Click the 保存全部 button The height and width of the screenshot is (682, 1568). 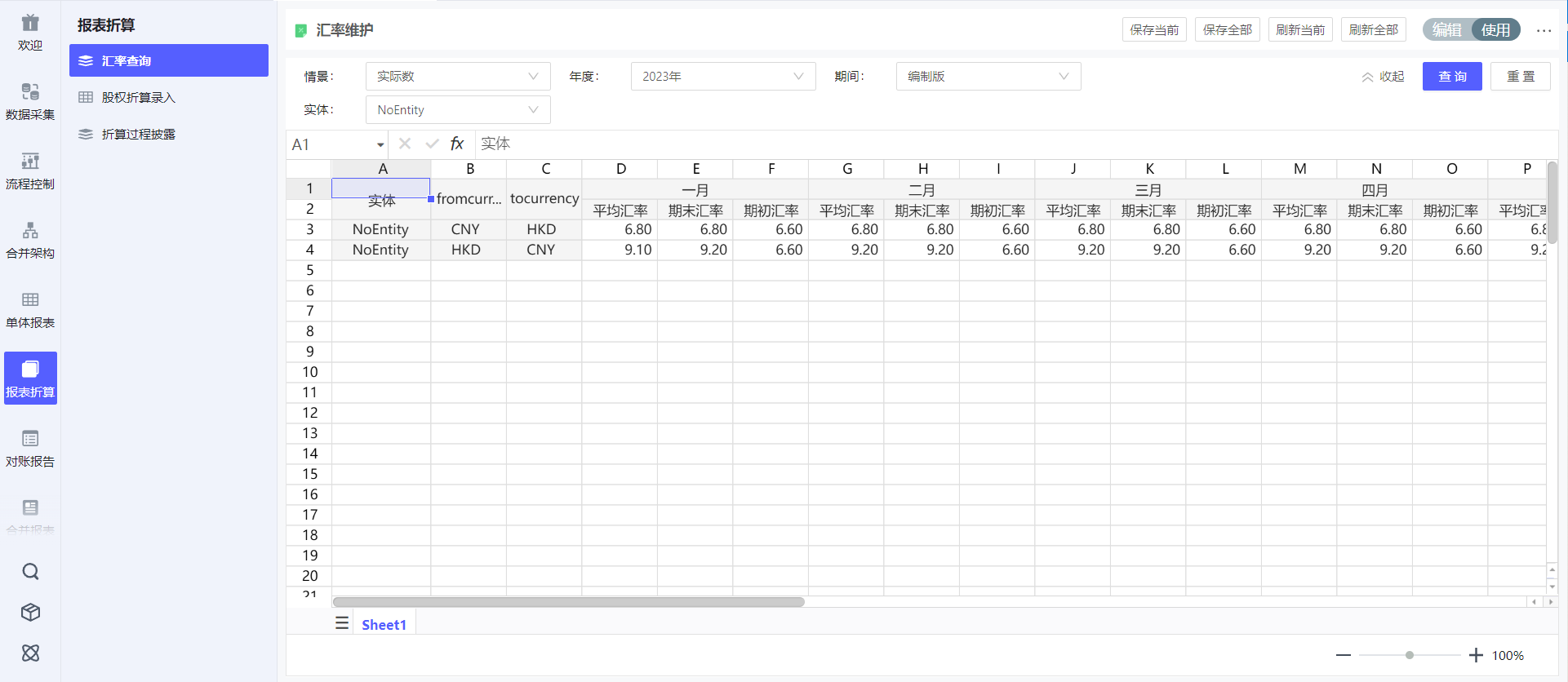pyautogui.click(x=1227, y=30)
